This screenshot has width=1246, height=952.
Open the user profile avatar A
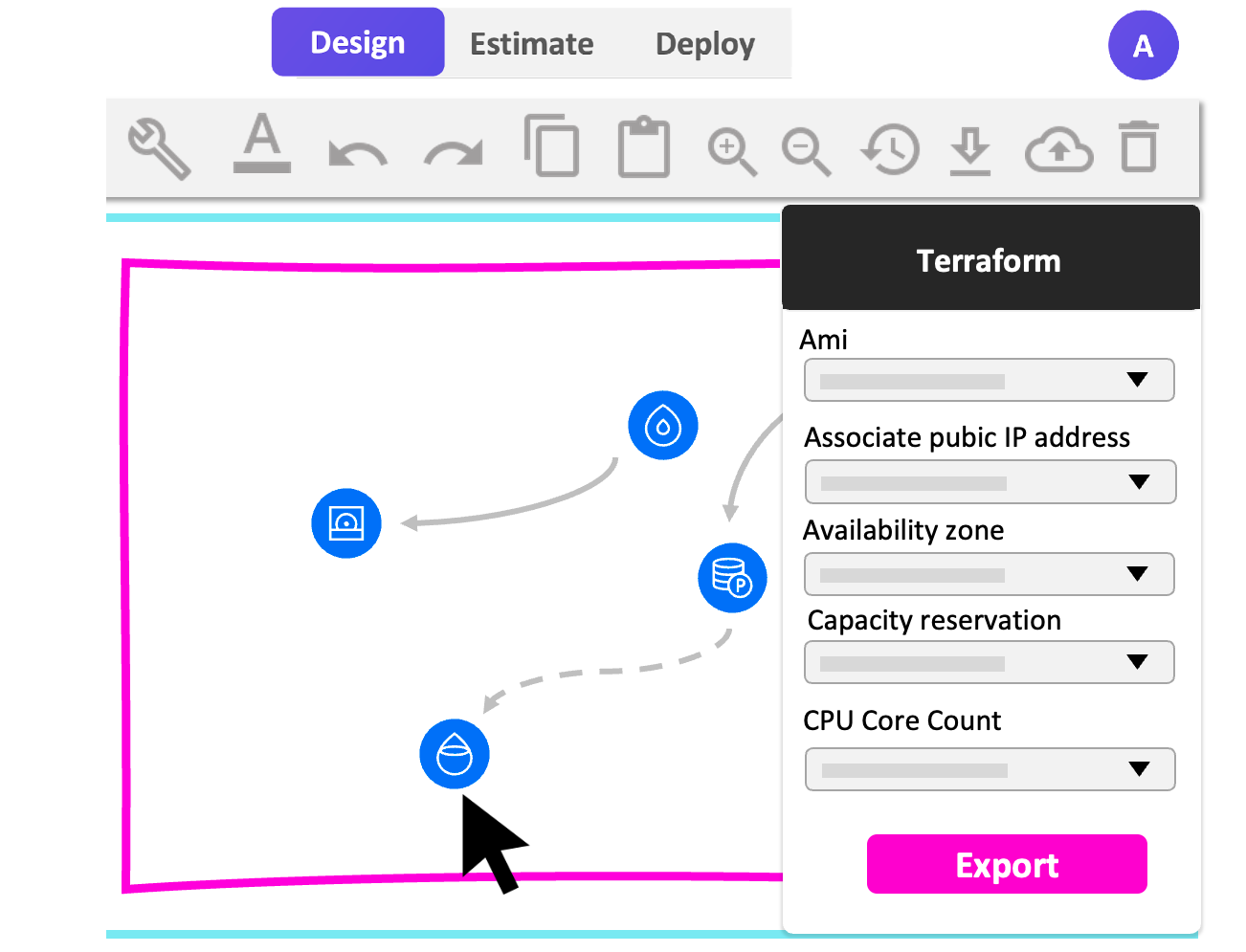pos(1143,45)
